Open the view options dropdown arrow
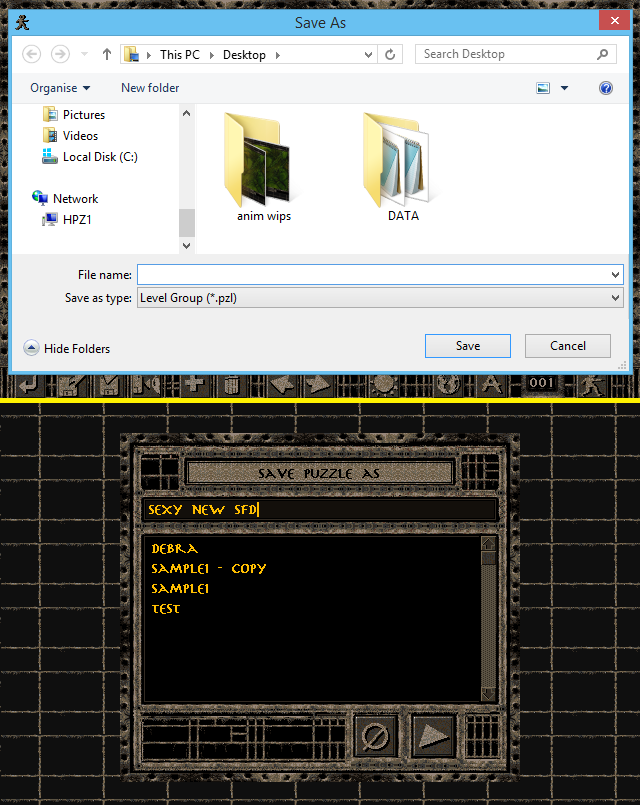Image resolution: width=640 pixels, height=805 pixels. [565, 88]
